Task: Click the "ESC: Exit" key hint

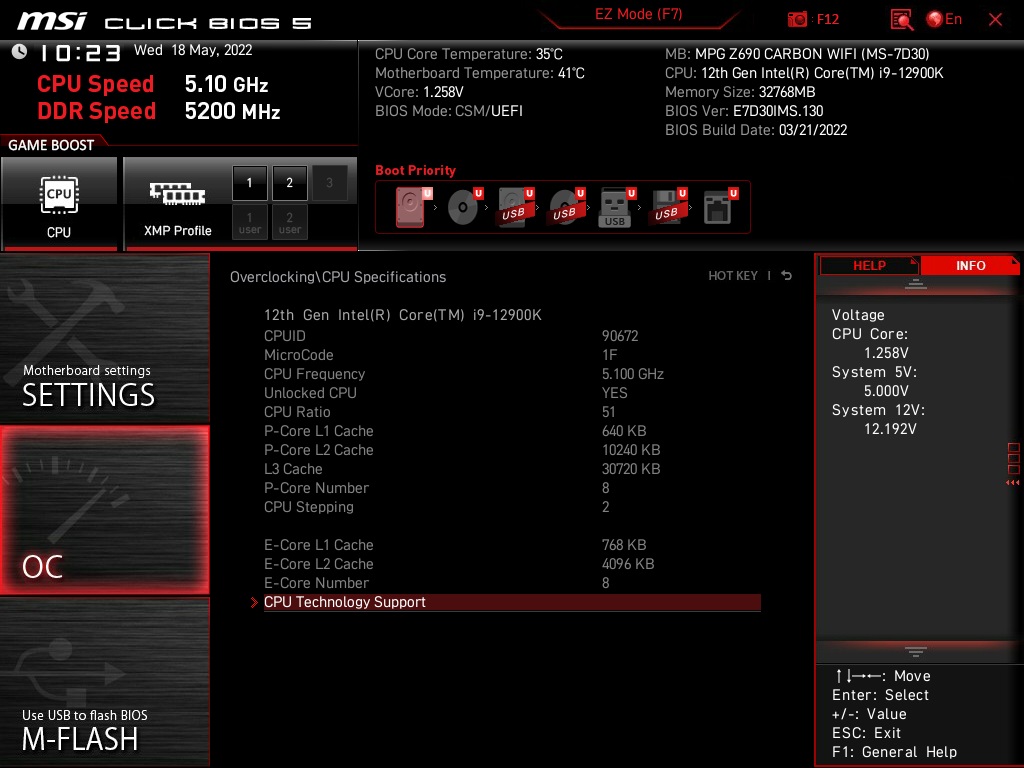Action: click(x=866, y=733)
